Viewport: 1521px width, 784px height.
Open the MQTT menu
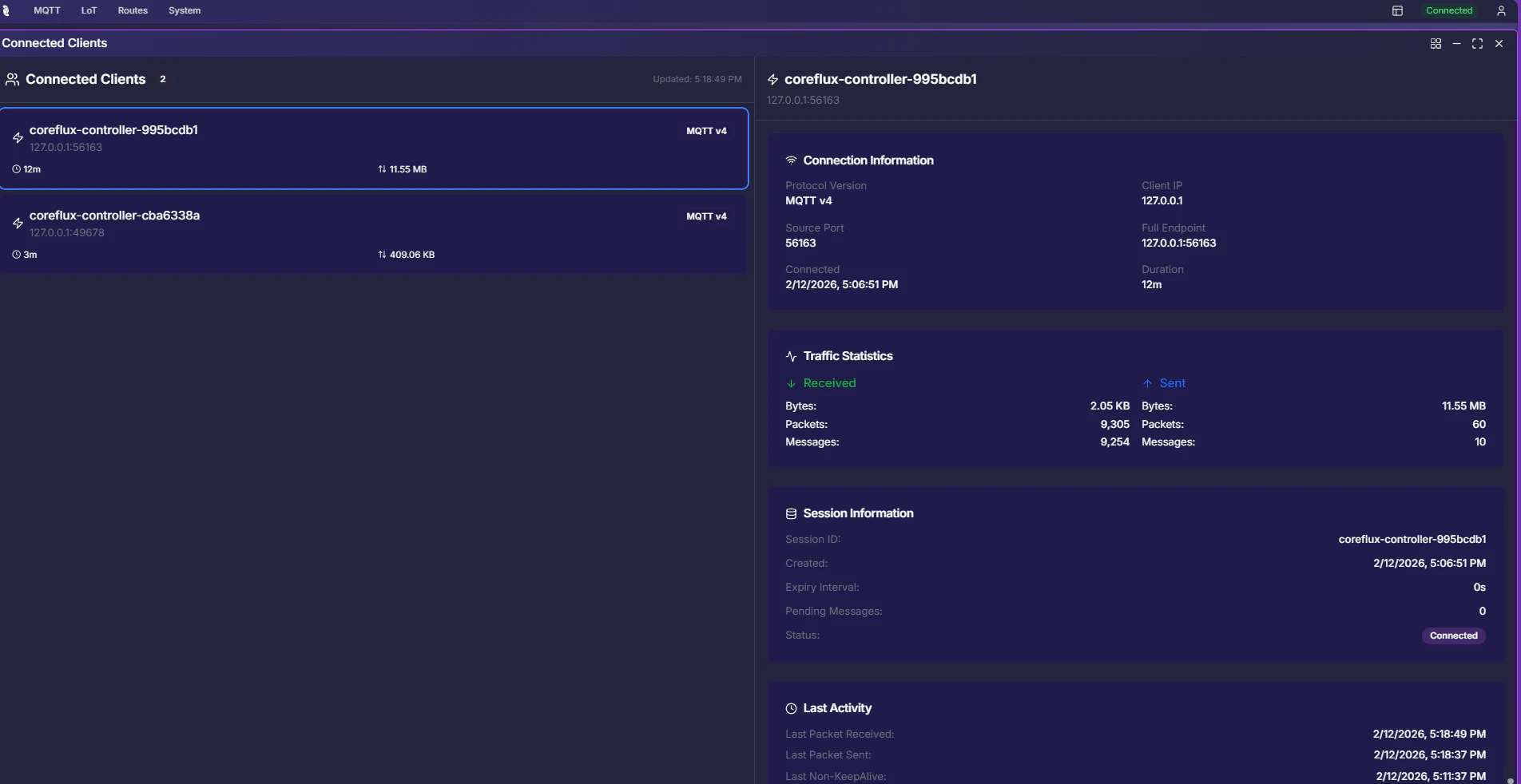coord(46,10)
